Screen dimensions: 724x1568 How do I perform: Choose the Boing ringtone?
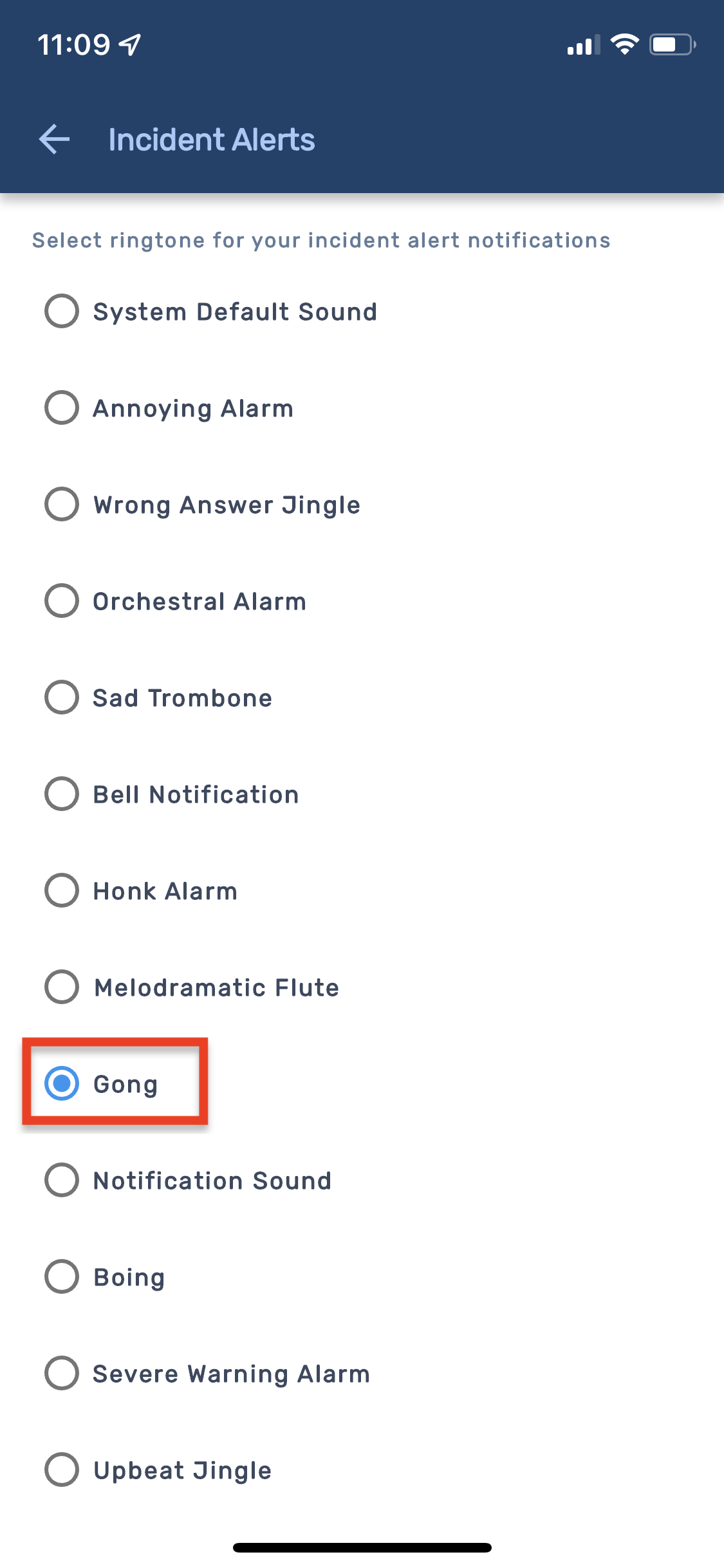62,1277
